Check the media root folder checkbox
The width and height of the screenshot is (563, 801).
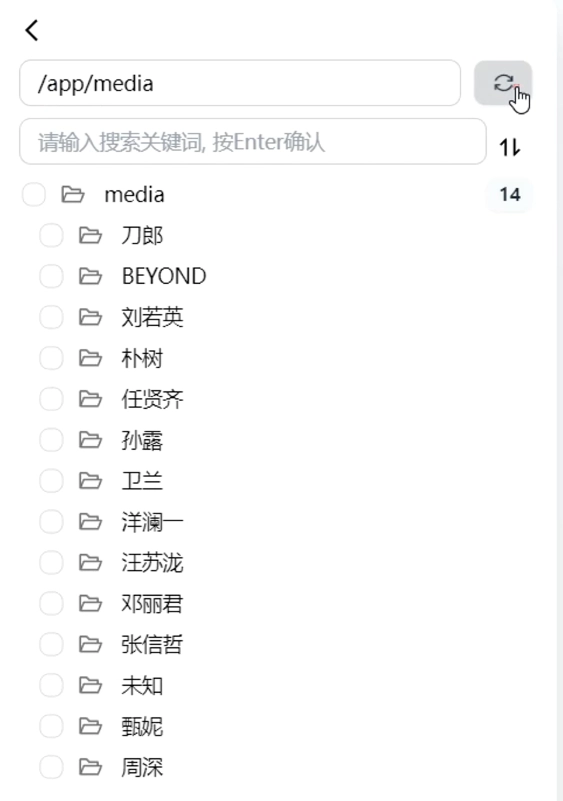coord(34,195)
